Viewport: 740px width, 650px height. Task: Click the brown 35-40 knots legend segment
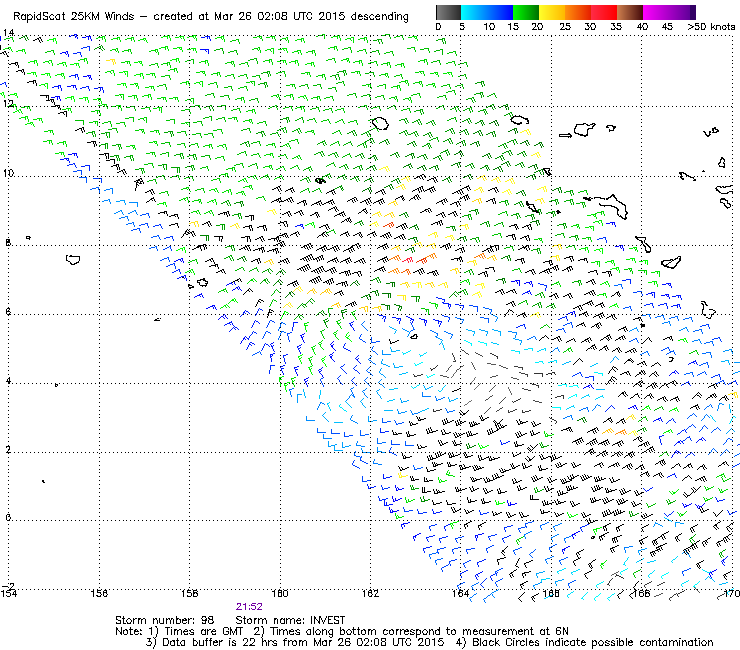click(630, 12)
